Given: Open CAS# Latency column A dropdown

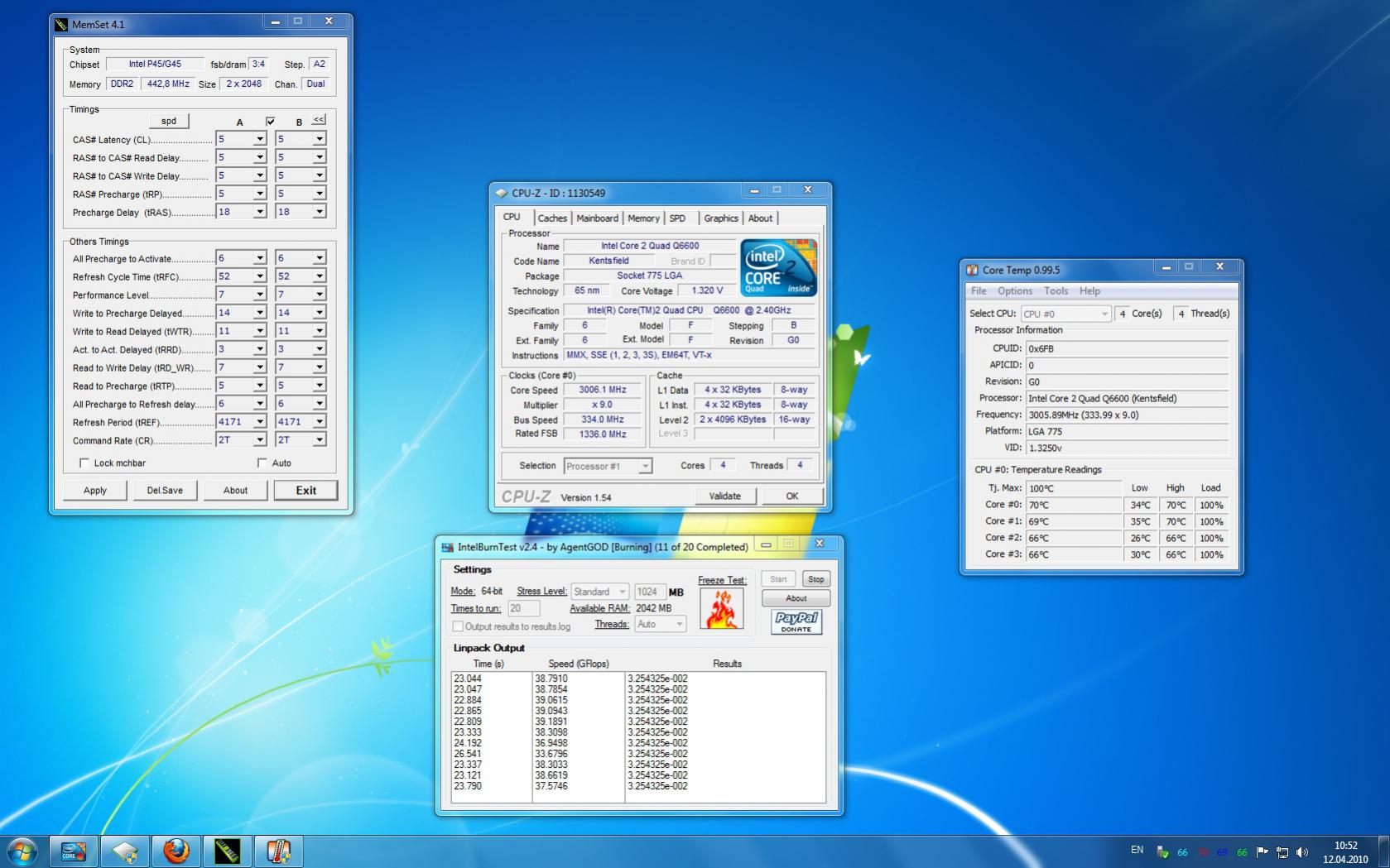Looking at the screenshot, I should tap(259, 139).
